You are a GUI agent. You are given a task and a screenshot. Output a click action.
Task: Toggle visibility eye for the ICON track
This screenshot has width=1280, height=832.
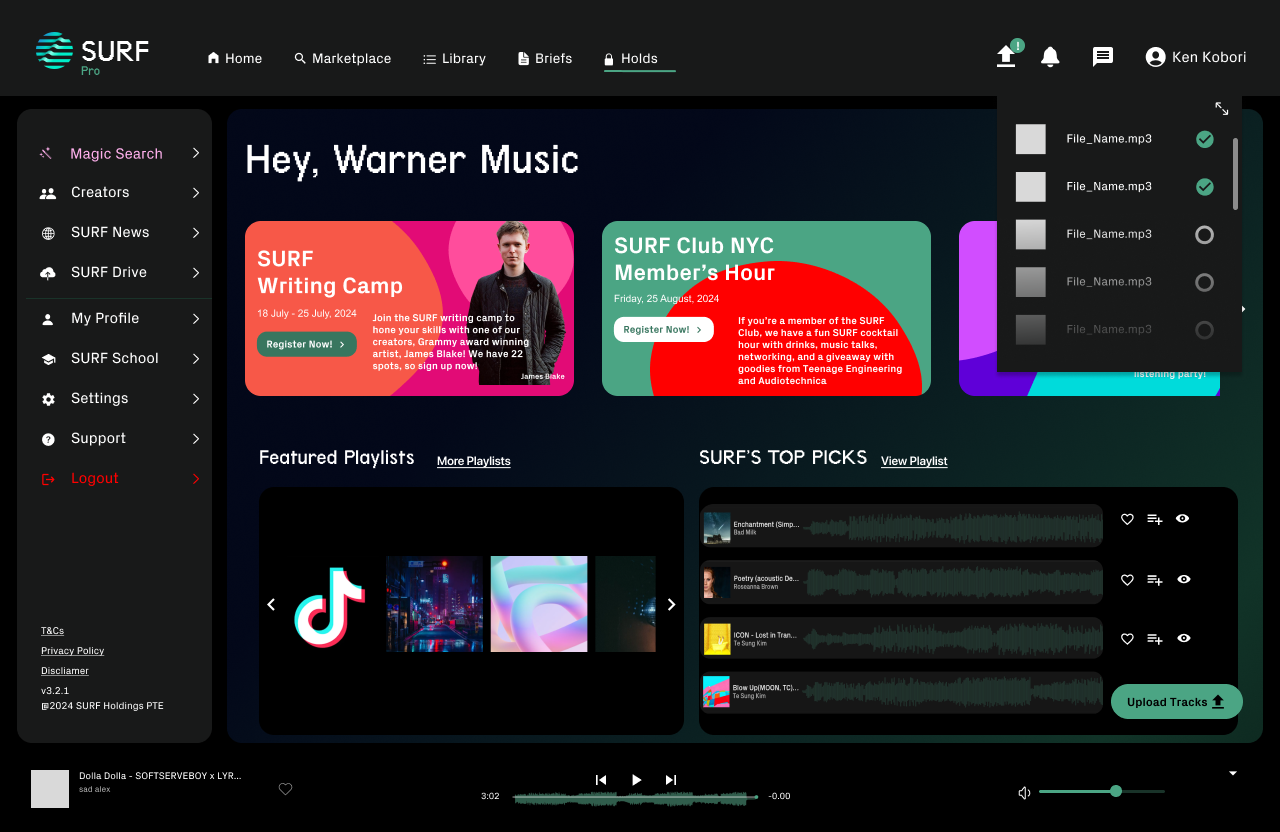coord(1184,638)
